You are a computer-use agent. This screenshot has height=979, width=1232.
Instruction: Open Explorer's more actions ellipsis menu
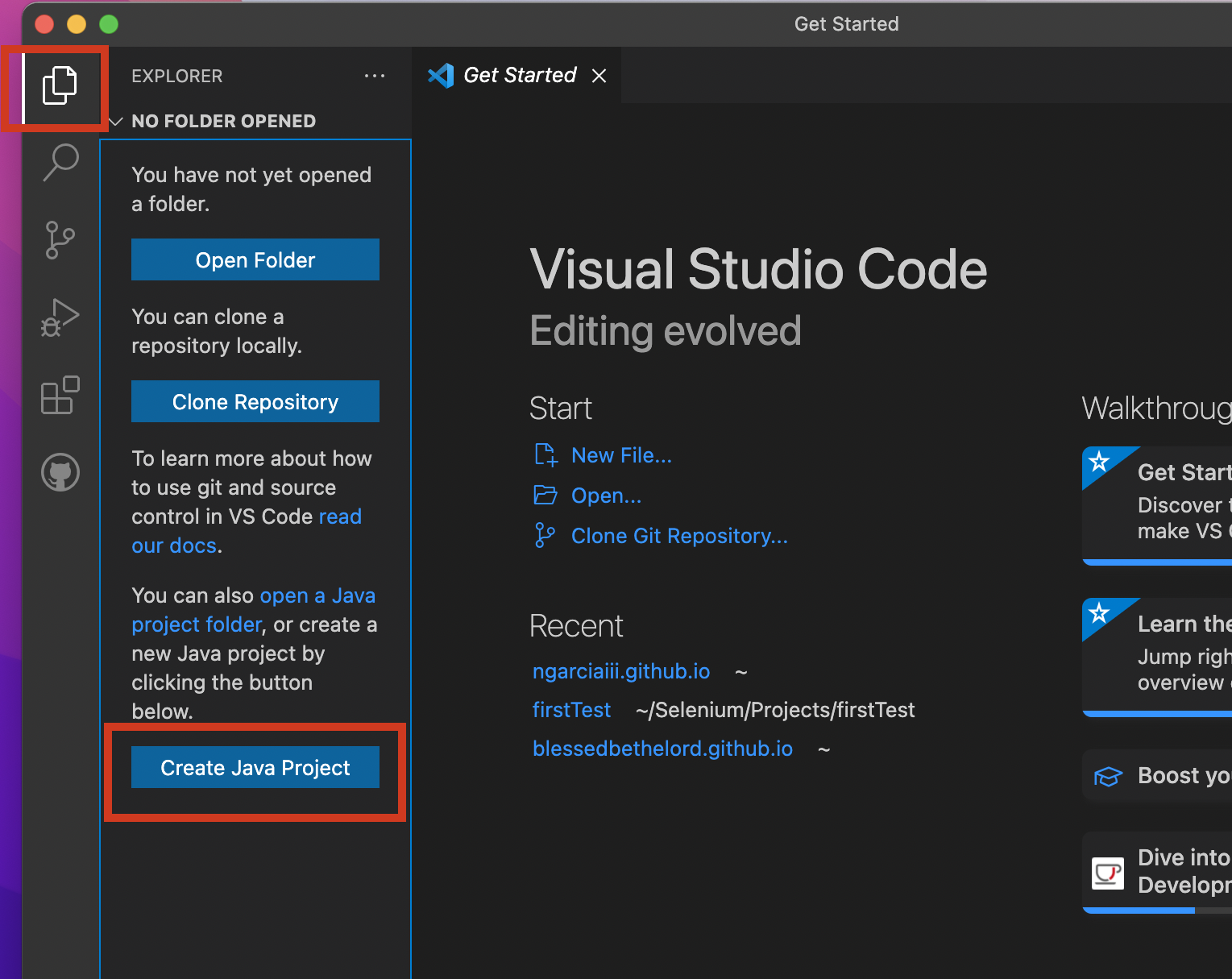pos(375,76)
